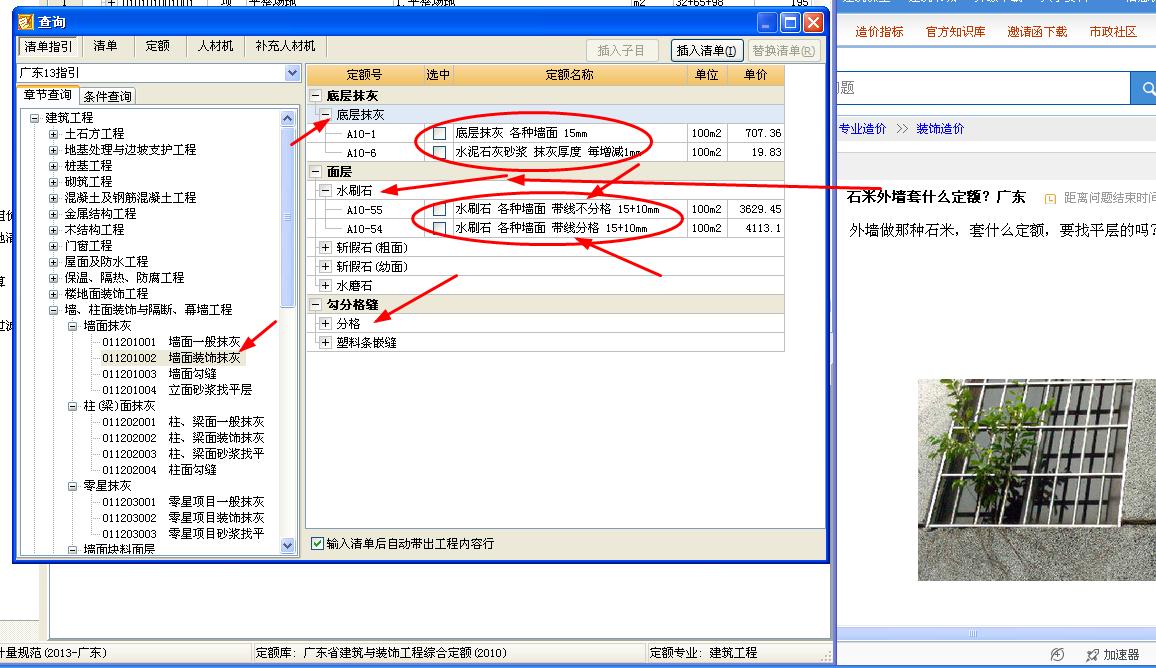Select 011203002 零星项目装饰抹灰
The height and width of the screenshot is (668, 1156).
click(183, 518)
